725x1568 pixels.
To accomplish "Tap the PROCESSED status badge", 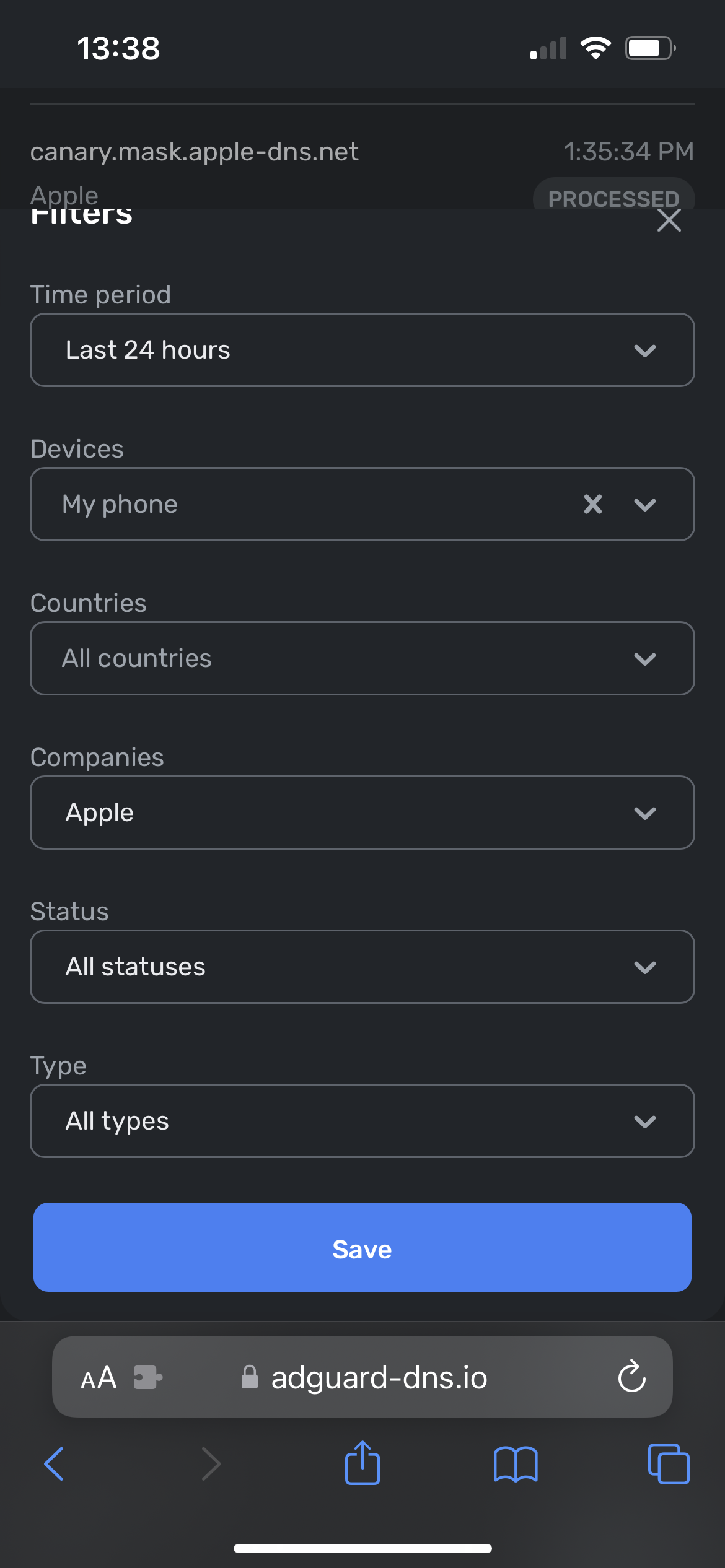I will click(x=613, y=199).
